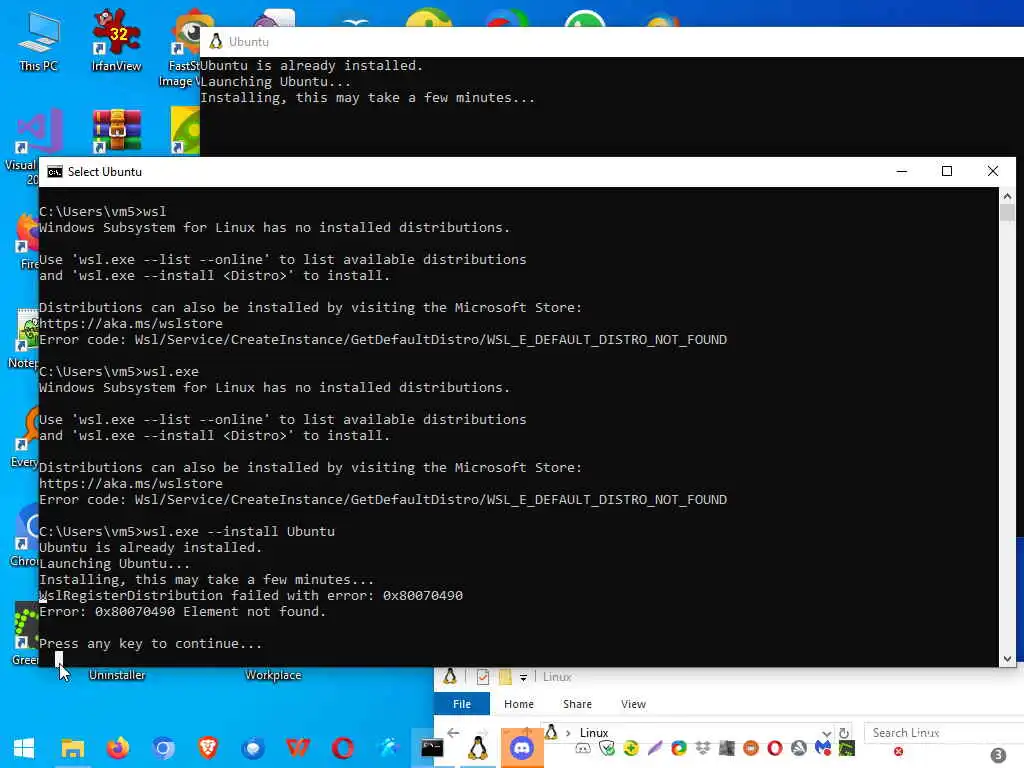
Task: Expand the quick access toolbar dropdown in Explorer
Action: coord(523,678)
